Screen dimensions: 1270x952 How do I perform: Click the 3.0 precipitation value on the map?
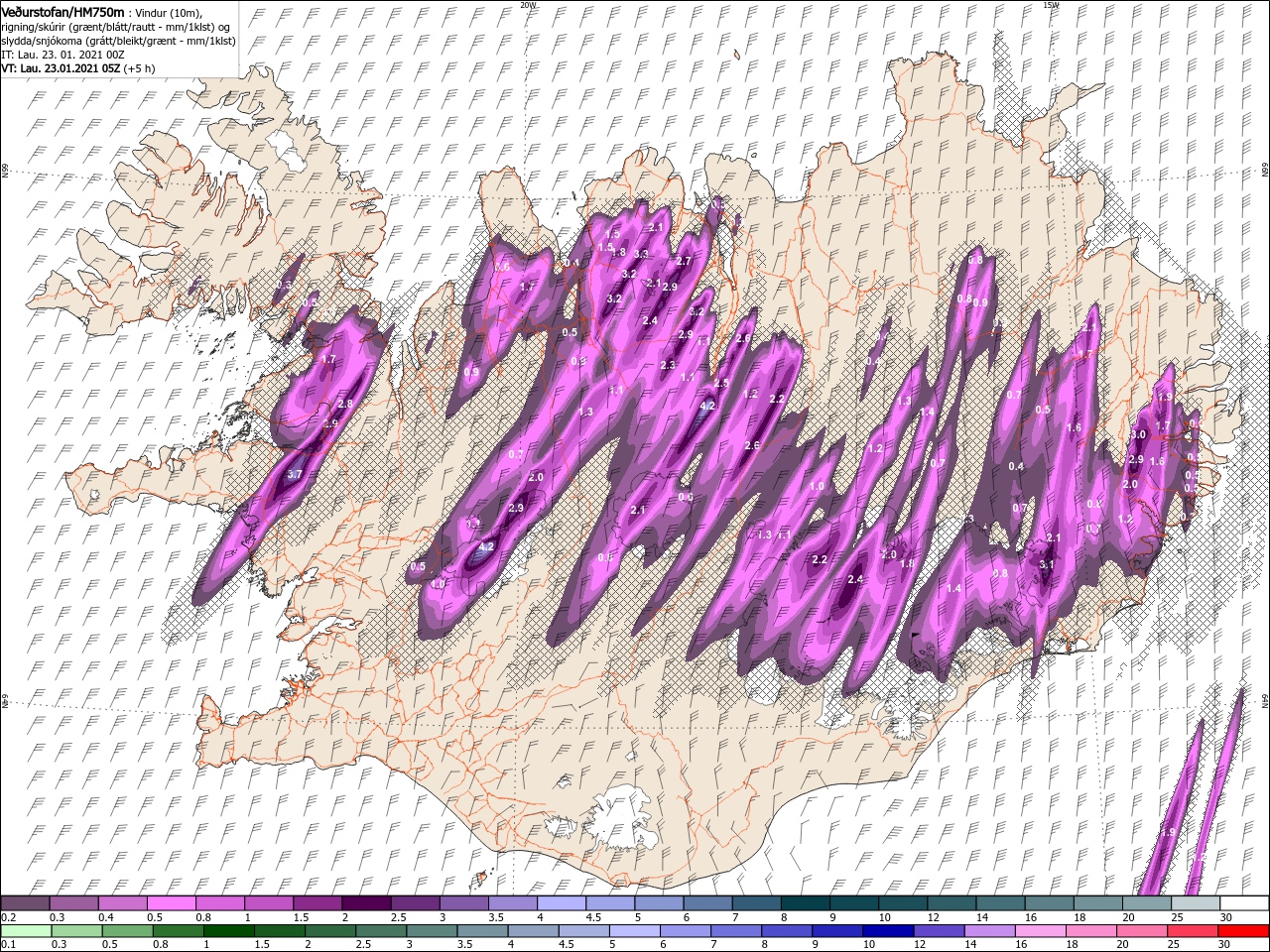1138,434
